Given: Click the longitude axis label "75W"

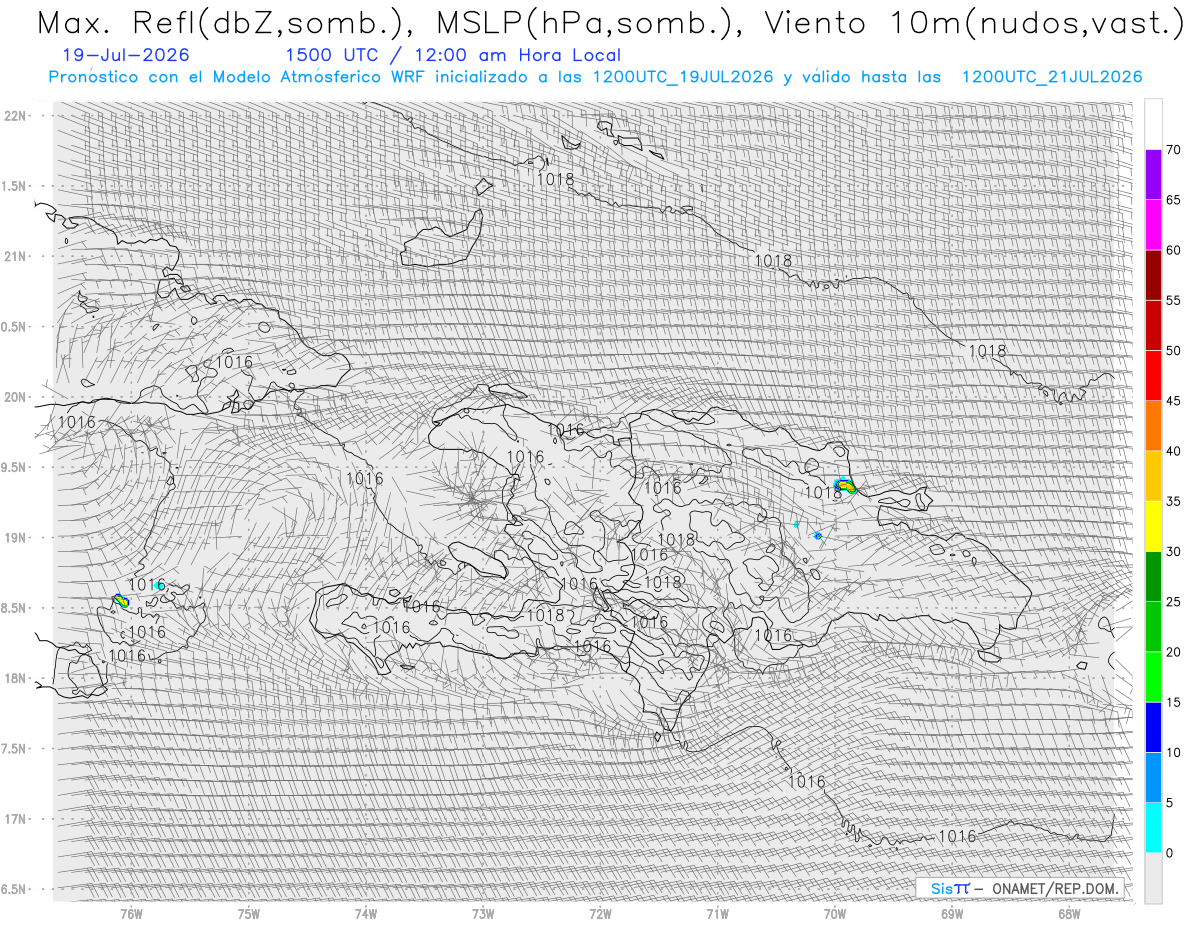Looking at the screenshot, I should (x=249, y=913).
